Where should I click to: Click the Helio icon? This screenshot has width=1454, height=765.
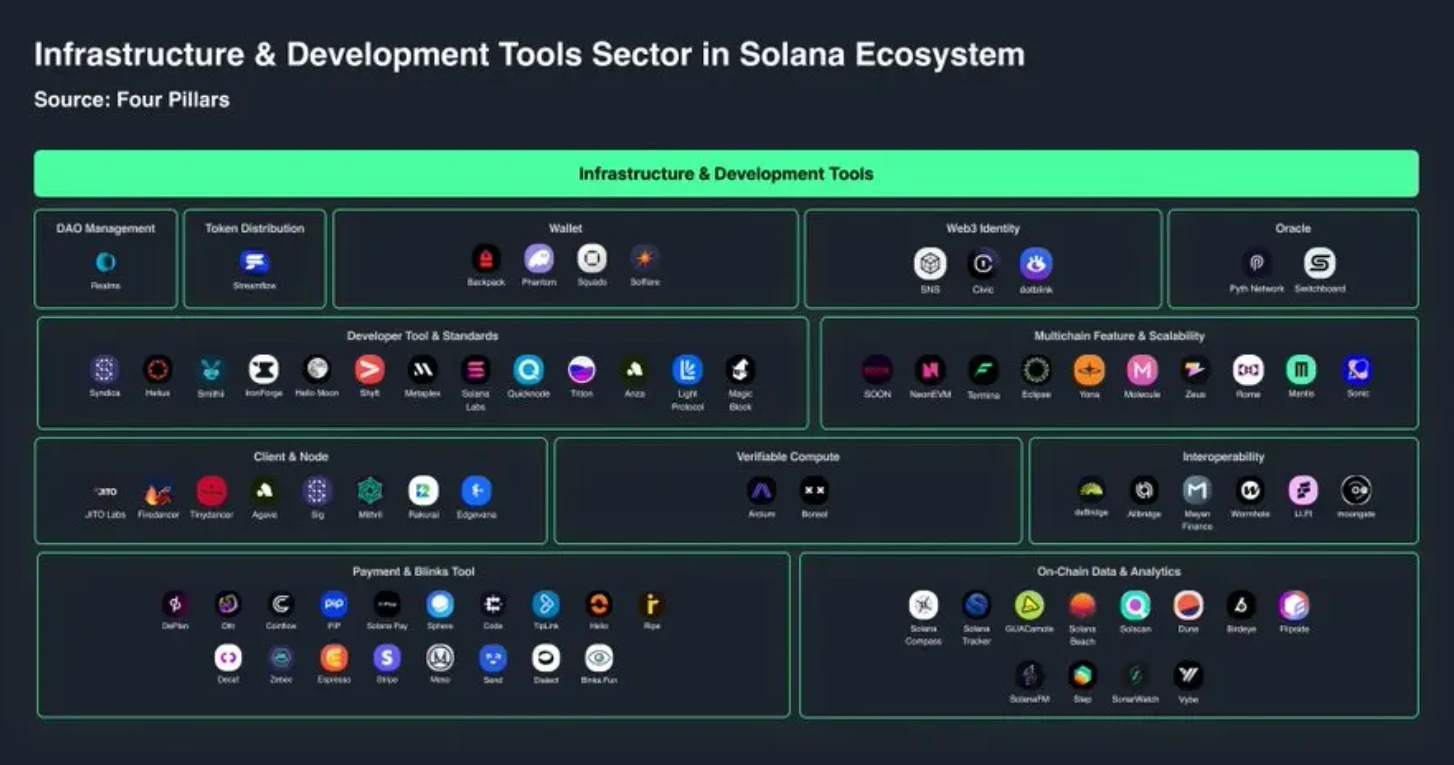[x=599, y=605]
